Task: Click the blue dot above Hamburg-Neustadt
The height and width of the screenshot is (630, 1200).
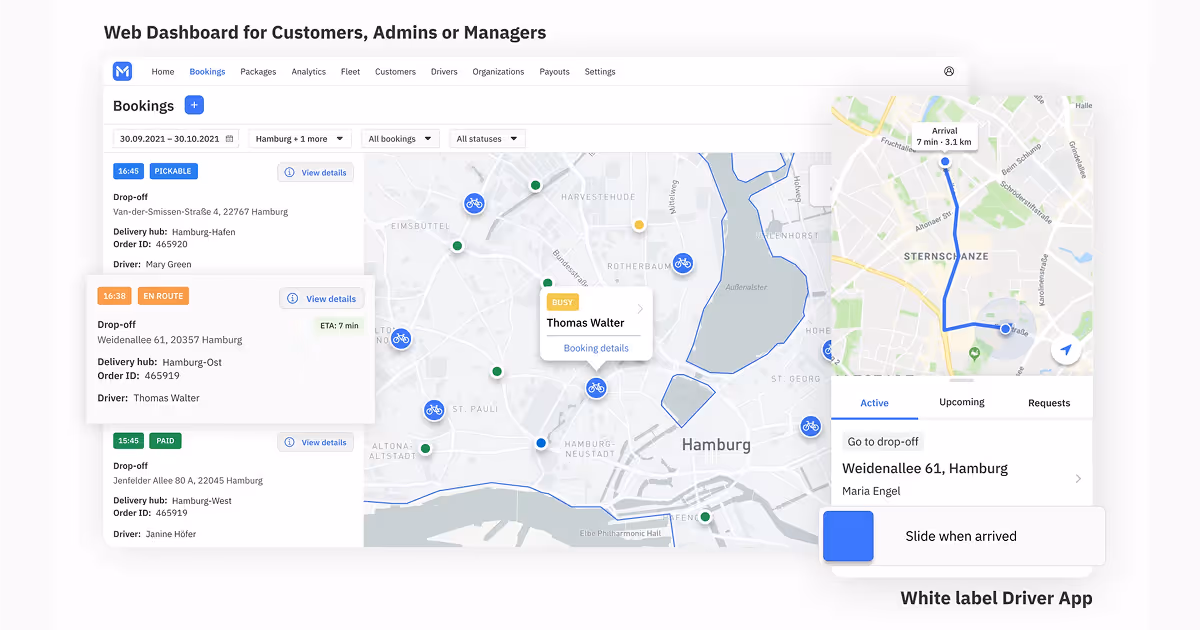Action: (541, 443)
